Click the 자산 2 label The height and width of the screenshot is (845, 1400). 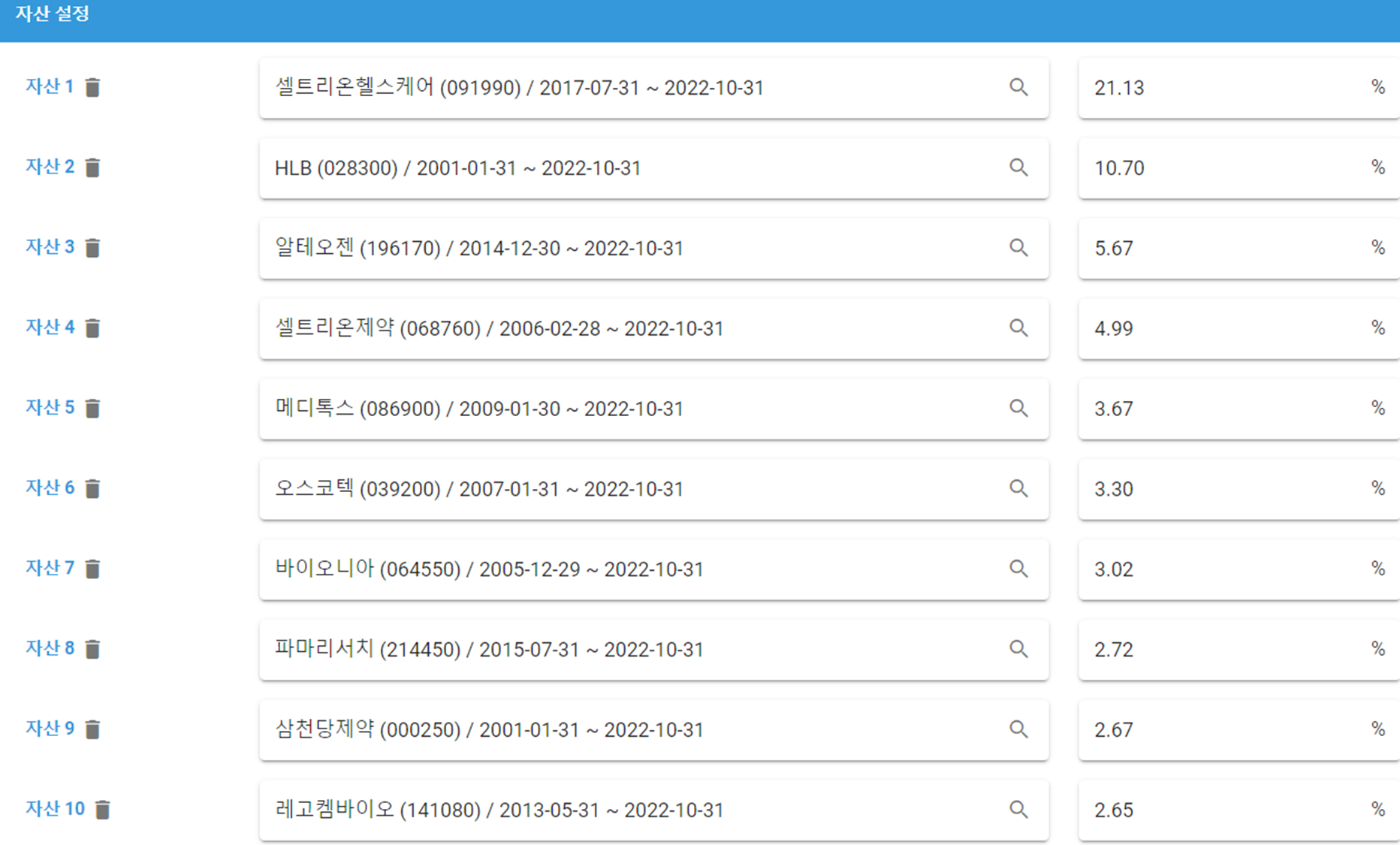(50, 167)
